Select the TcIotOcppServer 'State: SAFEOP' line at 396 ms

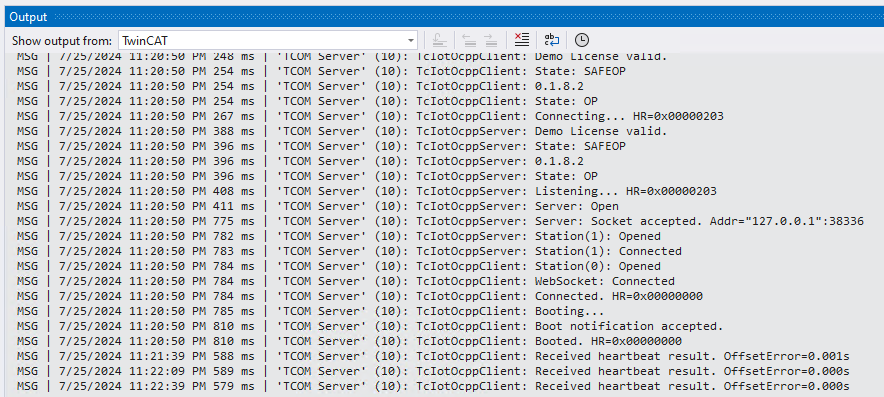321,146
